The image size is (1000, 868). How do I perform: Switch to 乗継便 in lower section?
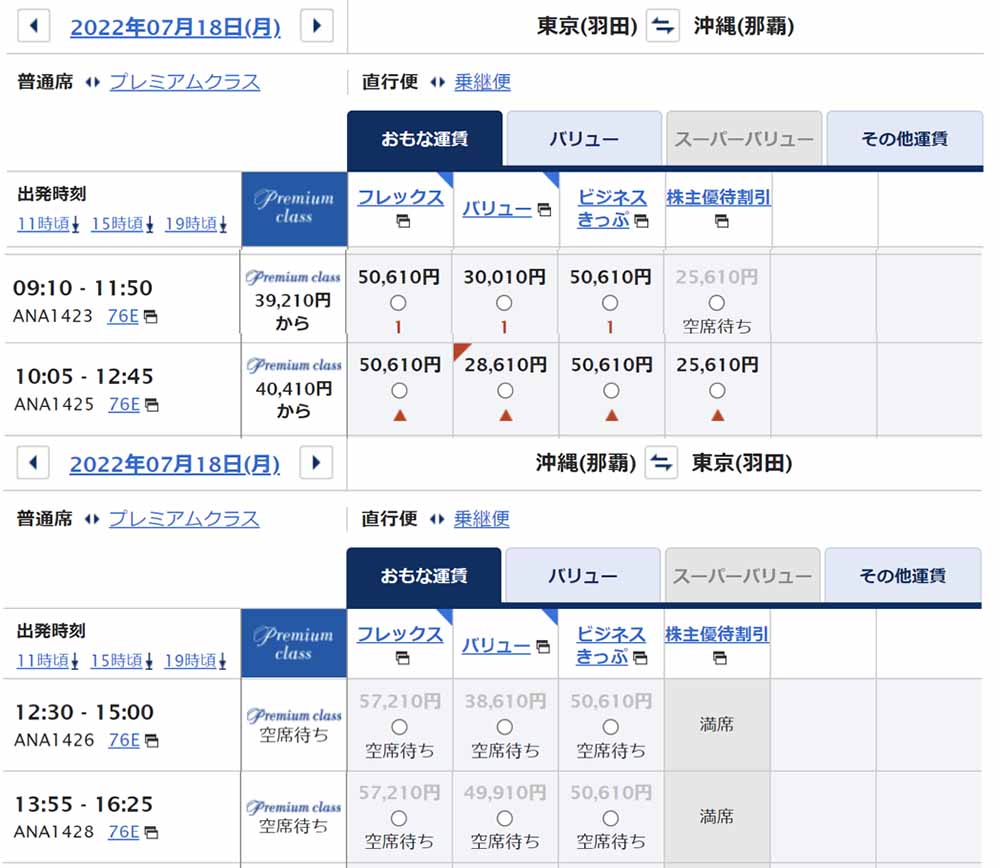pyautogui.click(x=482, y=519)
